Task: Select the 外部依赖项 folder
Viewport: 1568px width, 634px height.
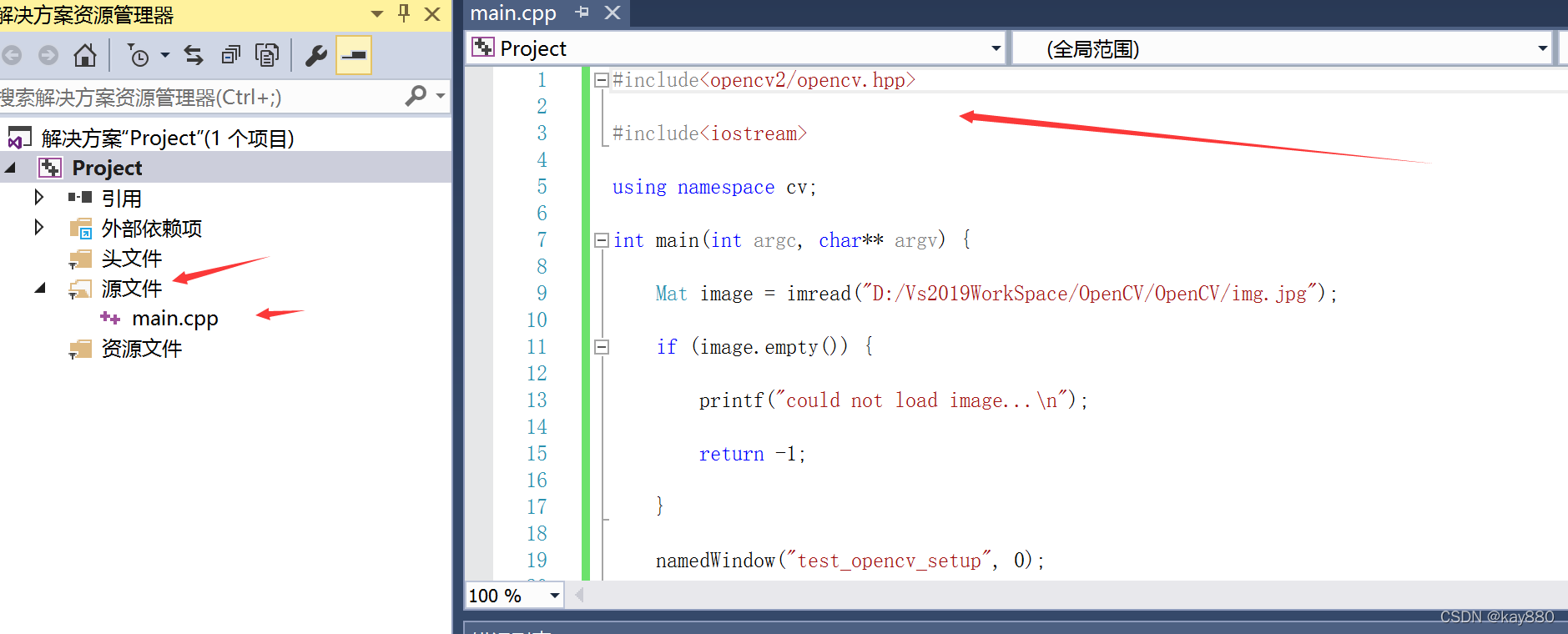Action: click(x=151, y=229)
